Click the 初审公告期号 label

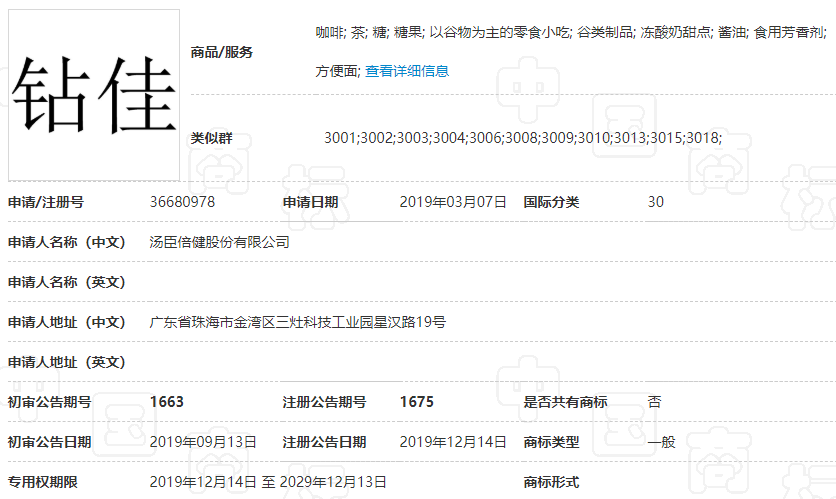(x=50, y=402)
